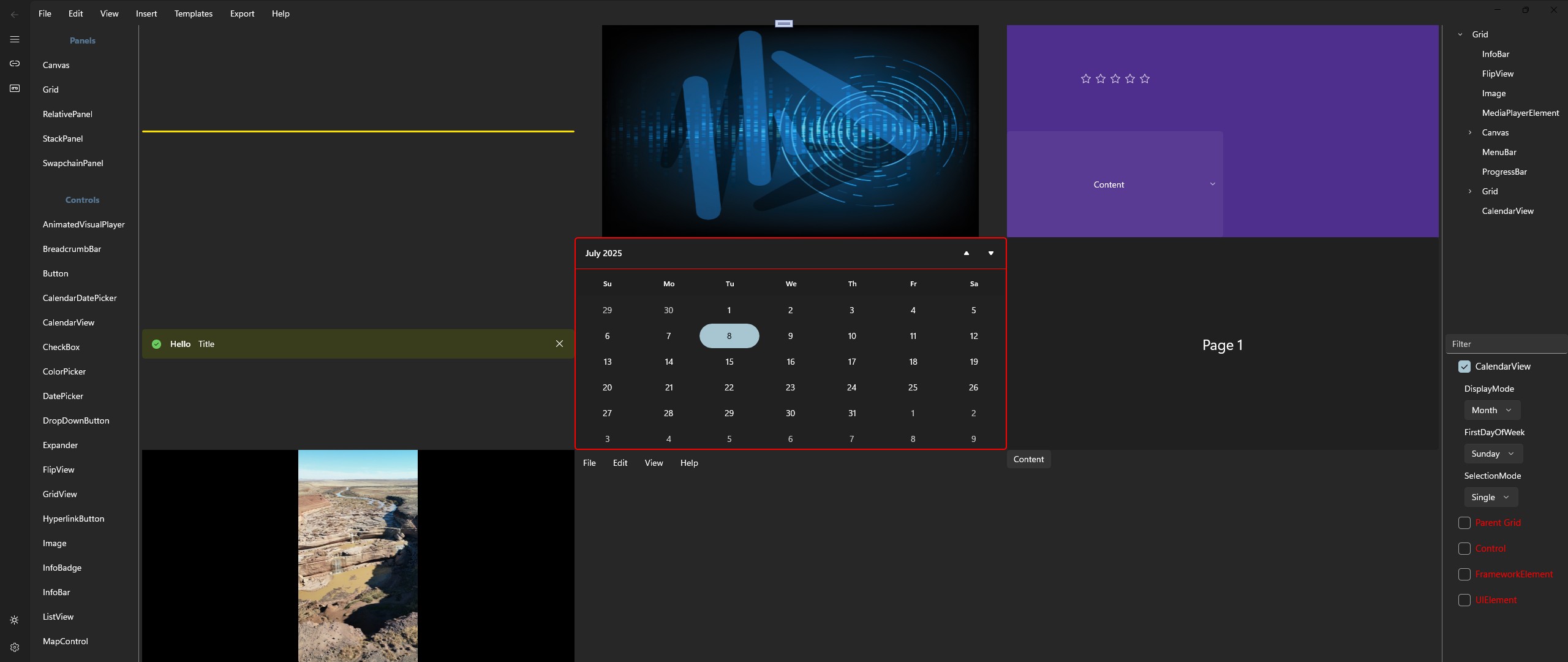Close the Hello InfoBar with X
1568x662 pixels.
coord(559,344)
